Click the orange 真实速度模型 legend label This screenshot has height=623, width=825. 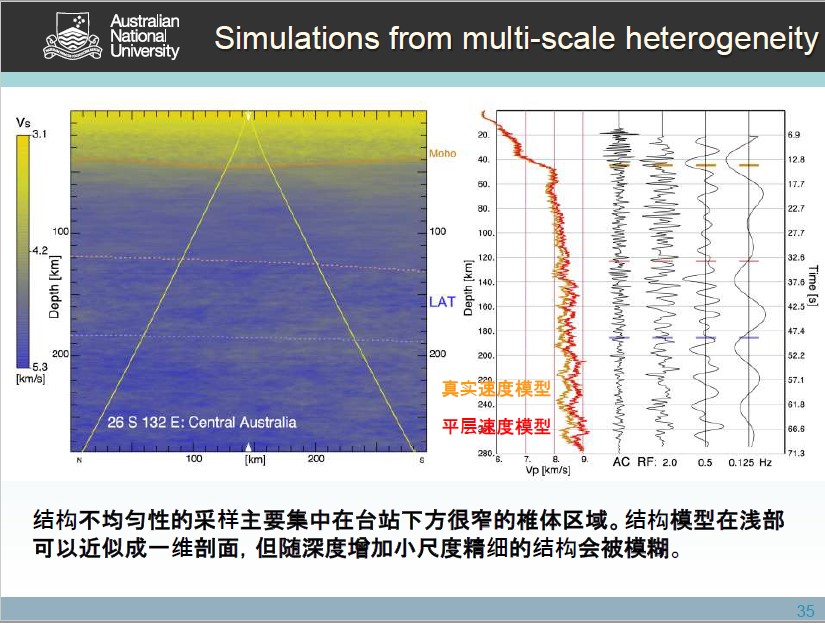click(x=497, y=389)
